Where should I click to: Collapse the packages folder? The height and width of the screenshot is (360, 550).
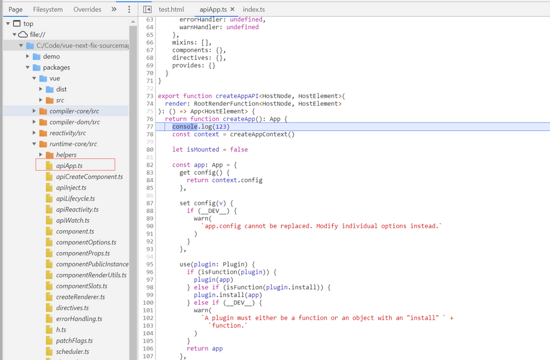point(28,67)
